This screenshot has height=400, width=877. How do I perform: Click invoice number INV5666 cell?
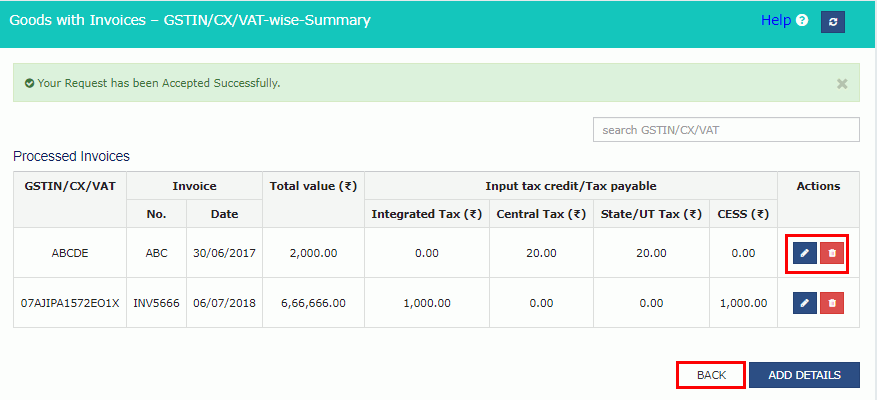coord(157,303)
